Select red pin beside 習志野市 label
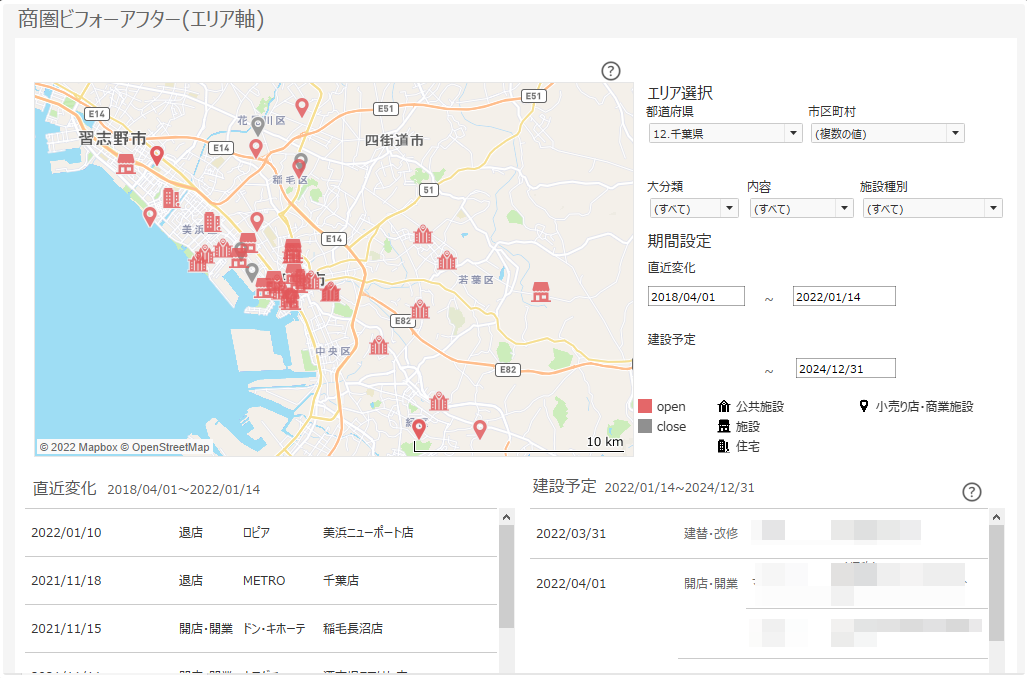1027x678 pixels. pos(157,155)
